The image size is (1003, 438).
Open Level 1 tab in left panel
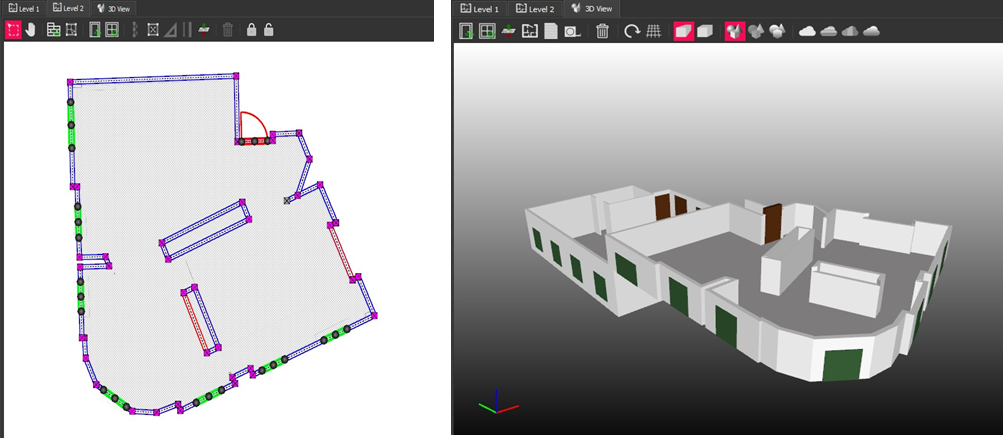pos(24,8)
